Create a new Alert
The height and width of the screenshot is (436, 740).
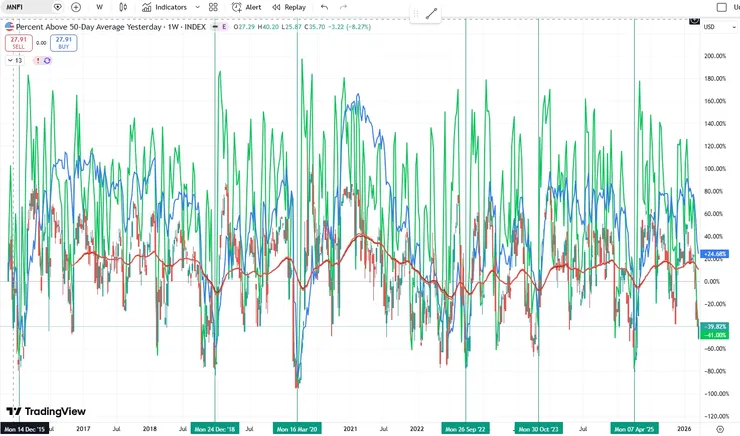point(246,7)
